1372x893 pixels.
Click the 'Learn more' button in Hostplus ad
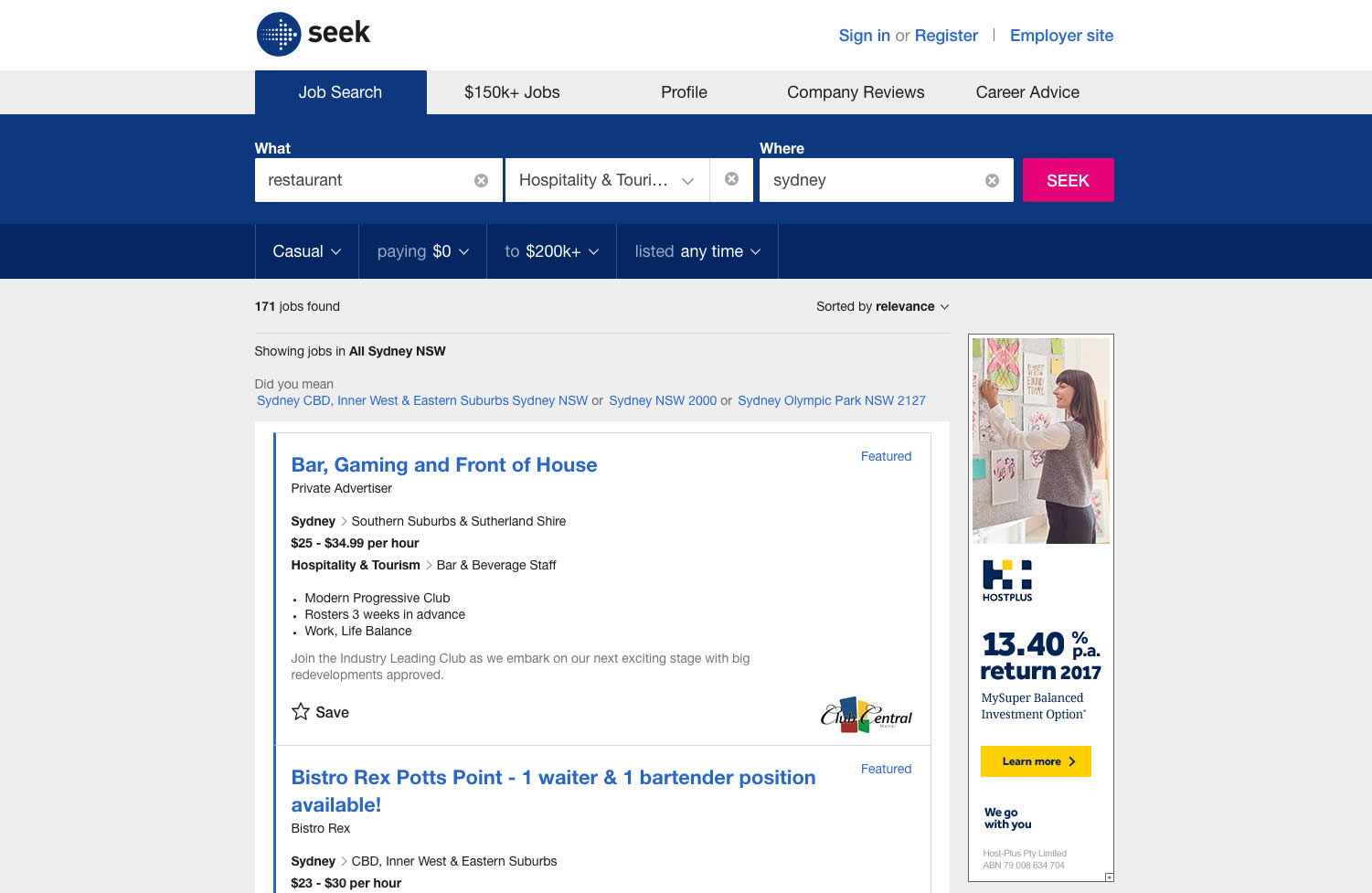1036,761
